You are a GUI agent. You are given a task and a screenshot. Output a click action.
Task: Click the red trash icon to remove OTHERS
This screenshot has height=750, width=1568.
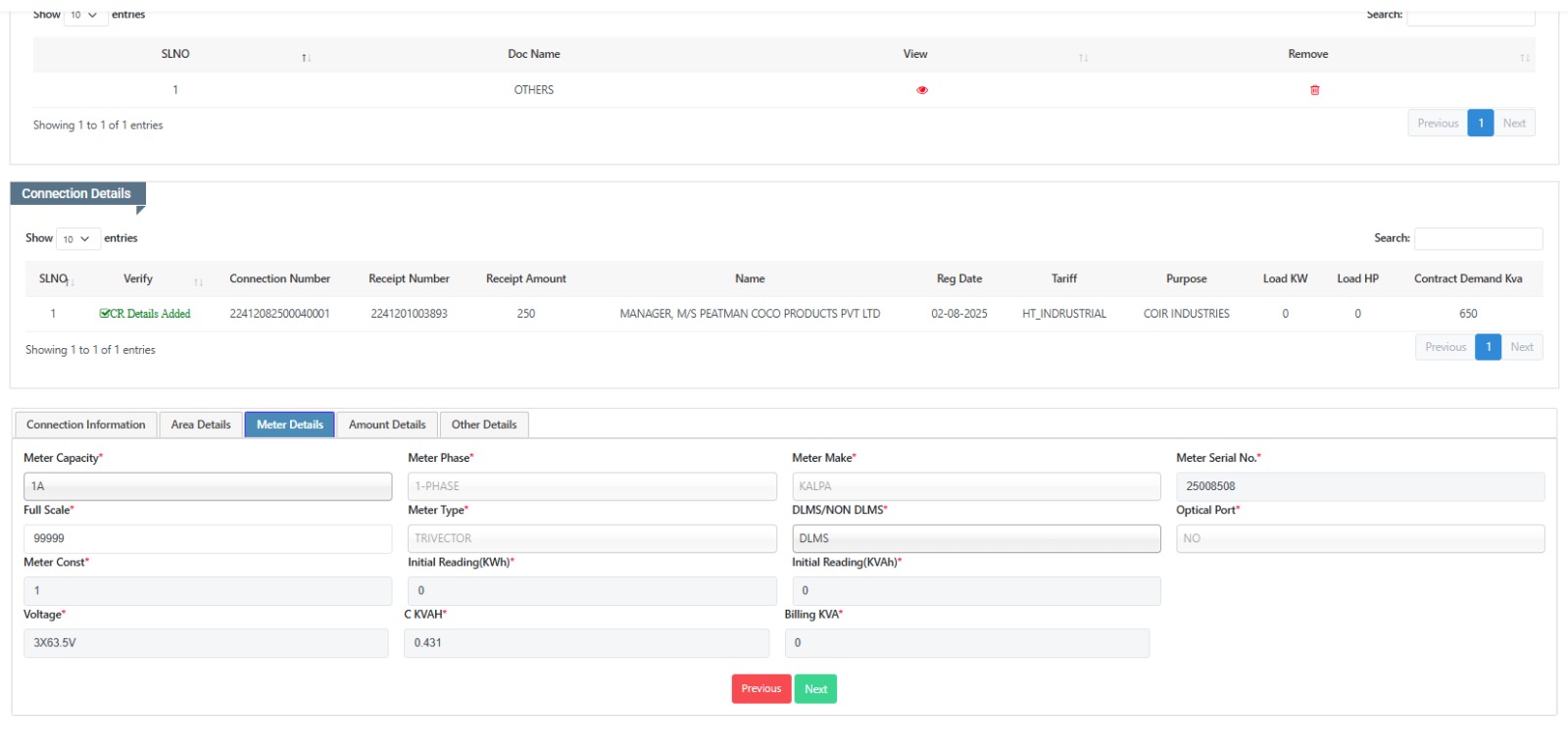click(1314, 90)
